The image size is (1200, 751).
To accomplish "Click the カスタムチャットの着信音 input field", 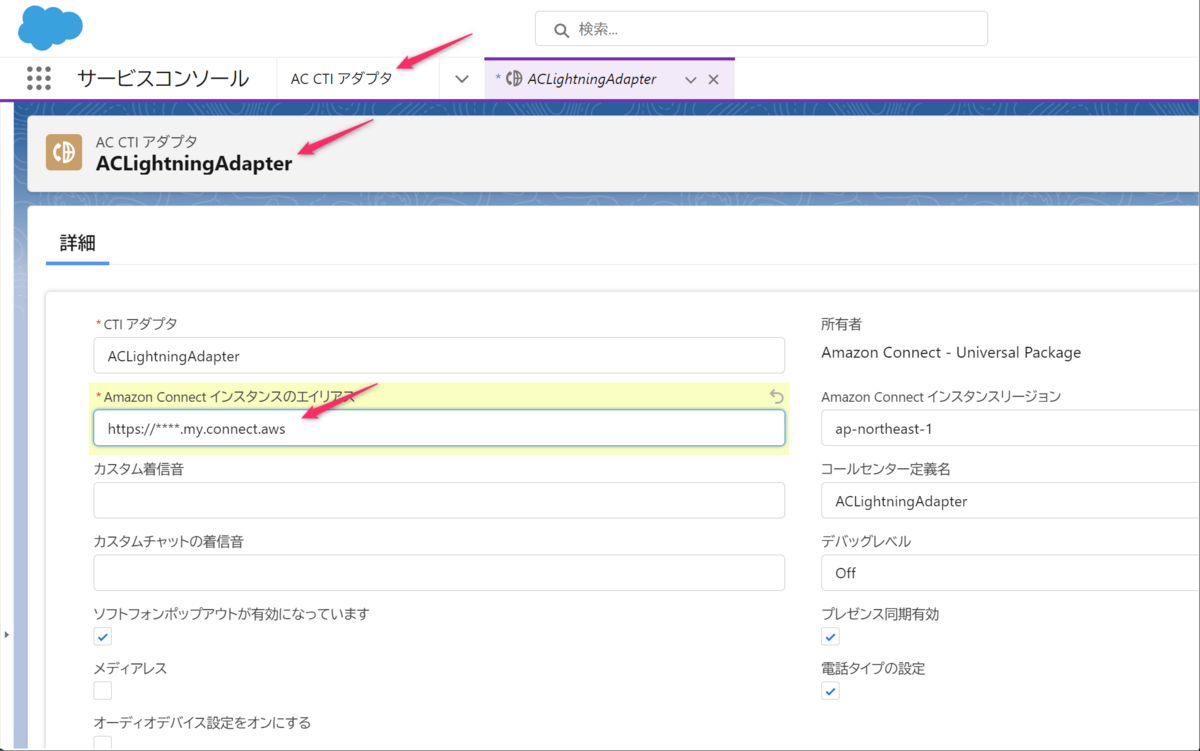I will pos(439,573).
